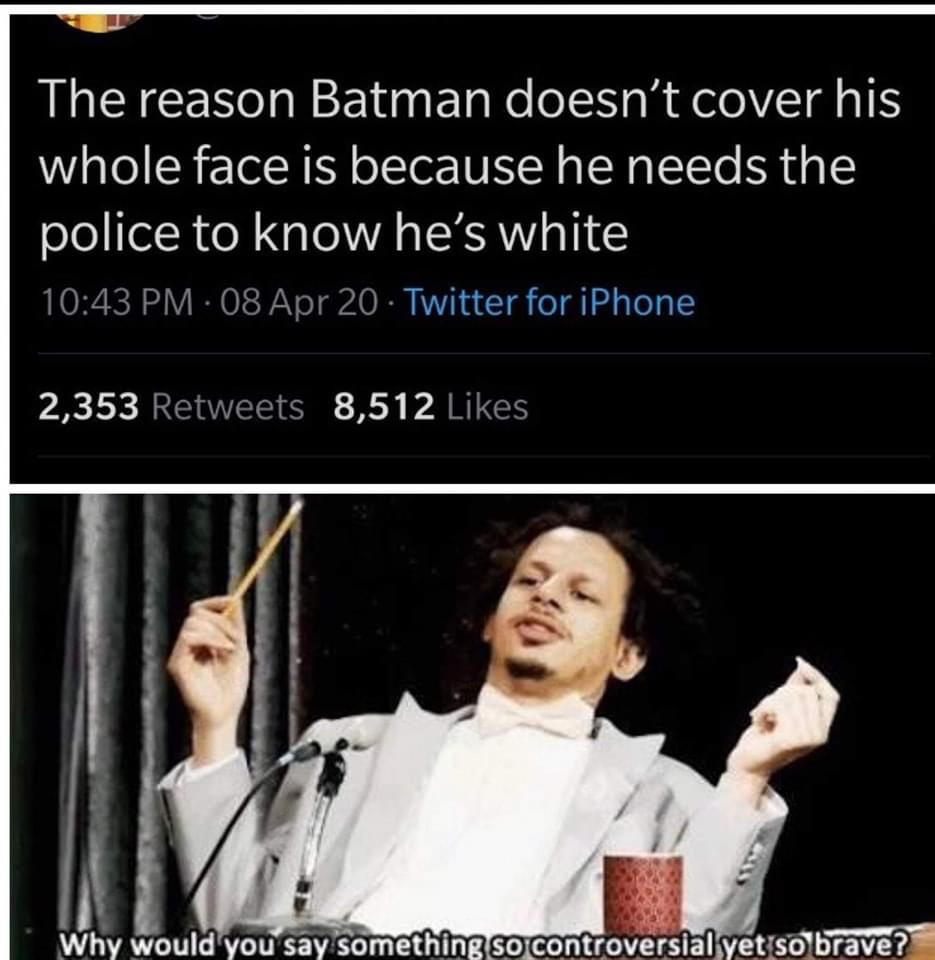The height and width of the screenshot is (960, 935).
Task: View the 2,353 Retweets list
Action: (x=171, y=406)
